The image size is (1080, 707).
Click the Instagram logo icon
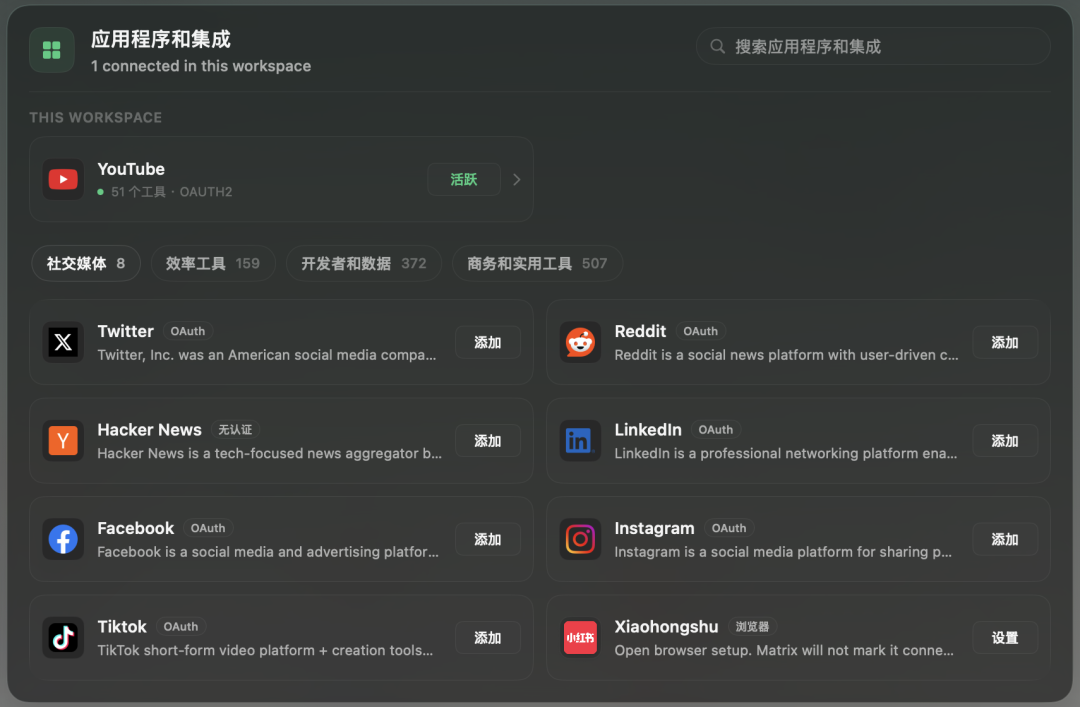pos(580,539)
